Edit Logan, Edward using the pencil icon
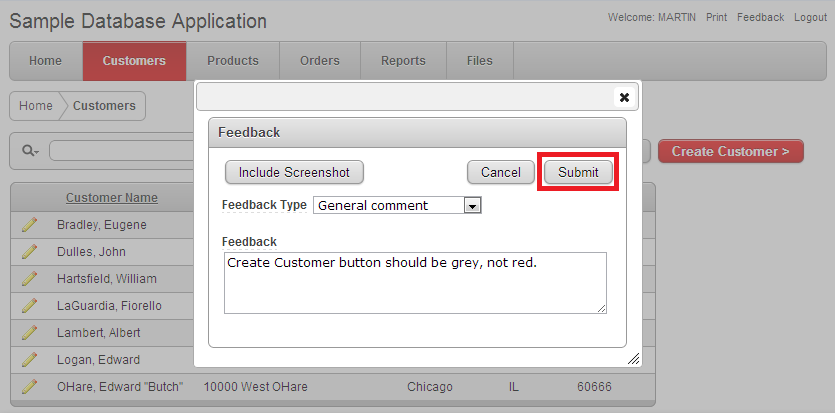The height and width of the screenshot is (413, 835). coord(29,359)
